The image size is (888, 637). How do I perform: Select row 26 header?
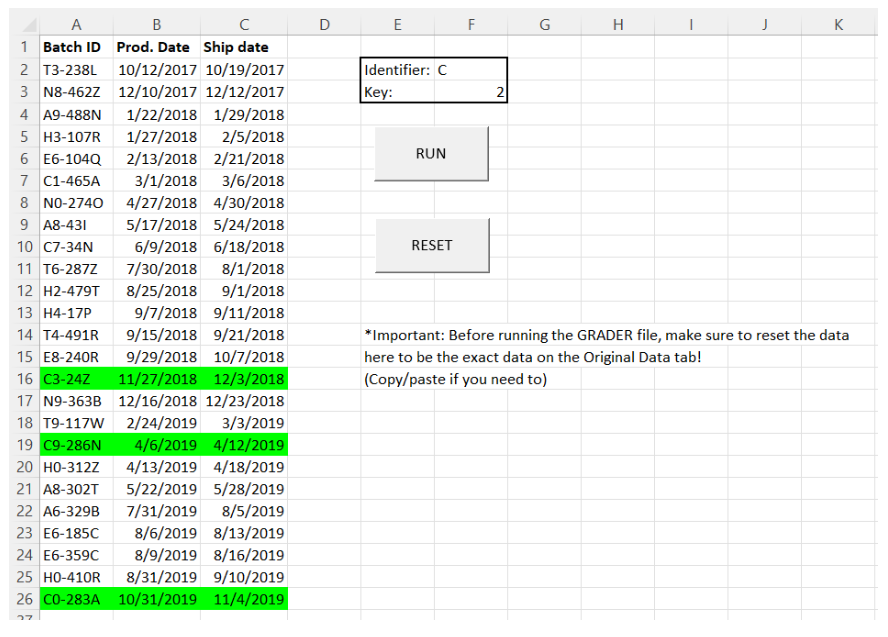[23, 598]
